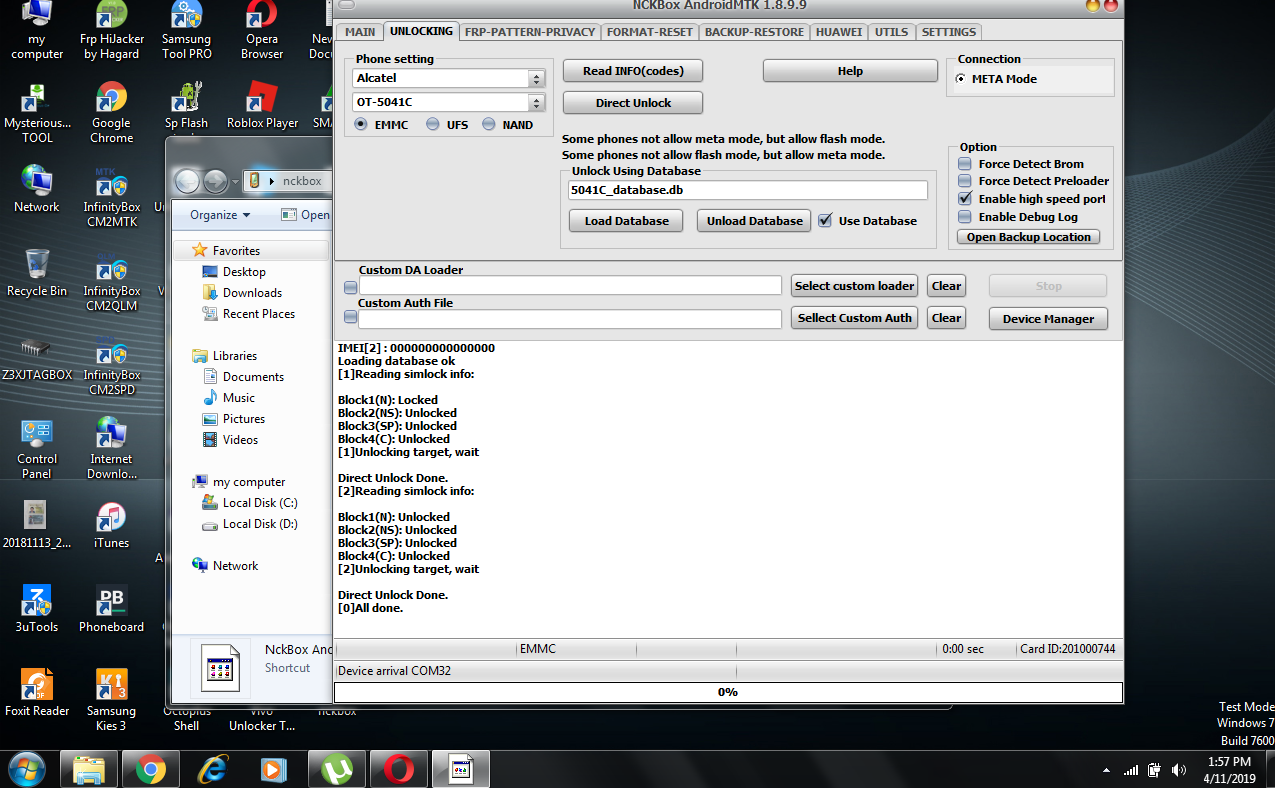Screen dimensions: 1275x788
Task: Select META Mode connection radio
Action: [961, 79]
